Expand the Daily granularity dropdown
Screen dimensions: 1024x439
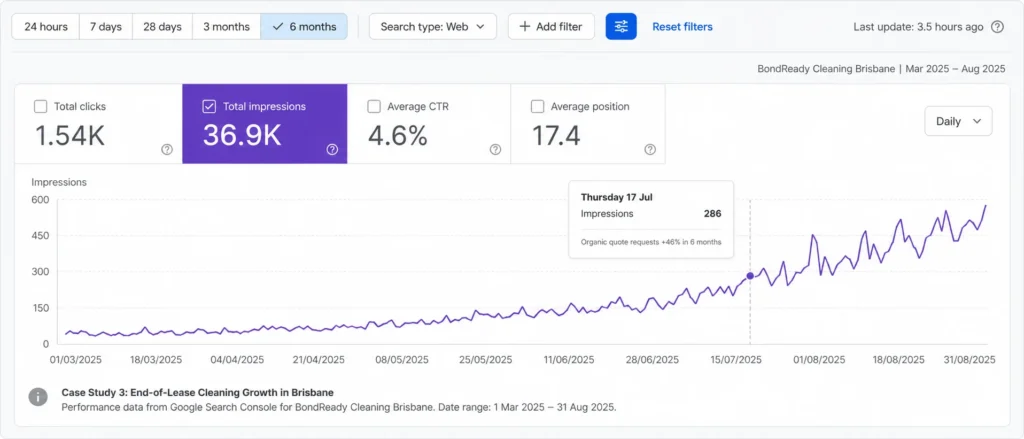click(958, 121)
